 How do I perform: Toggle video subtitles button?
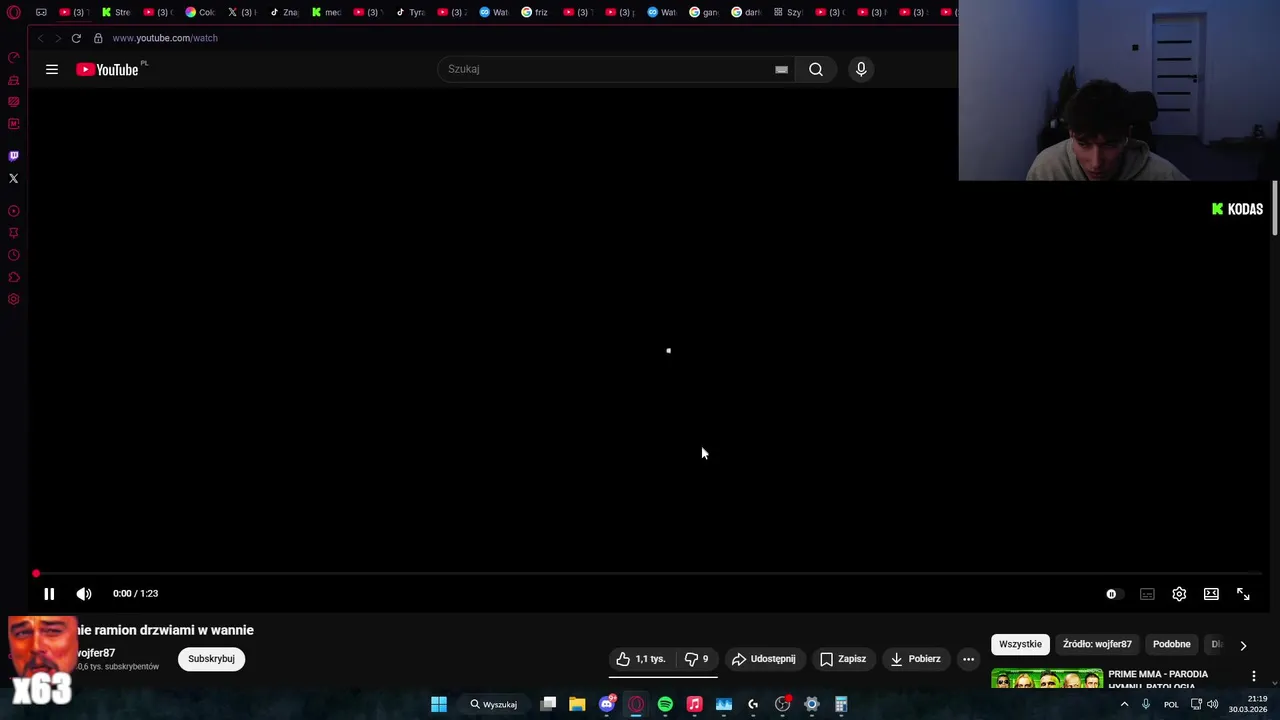tap(1147, 594)
